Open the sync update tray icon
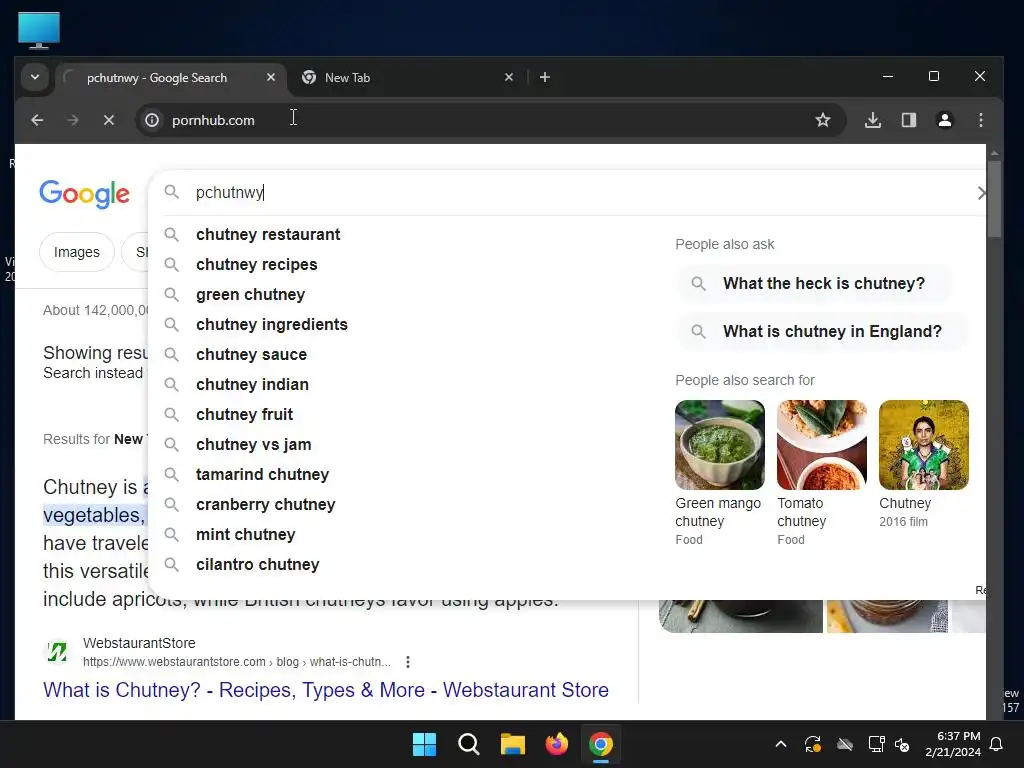The height and width of the screenshot is (768, 1024). (812, 744)
